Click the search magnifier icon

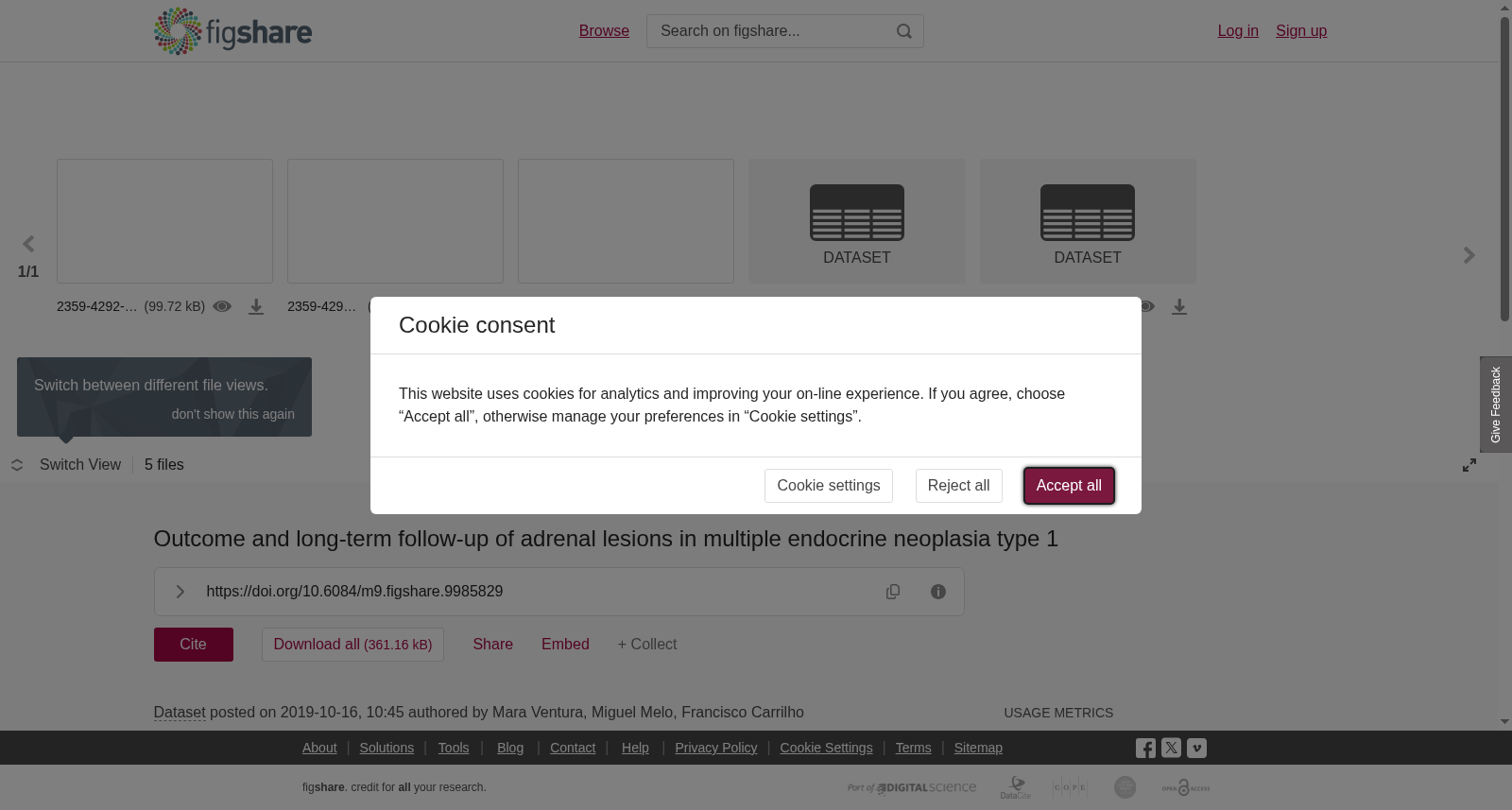904,31
